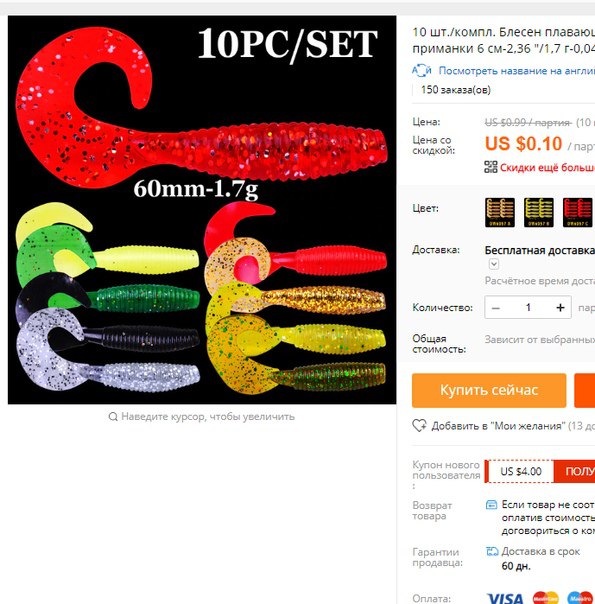Select the first orange color variant swatch
595x604 pixels.
pos(500,212)
